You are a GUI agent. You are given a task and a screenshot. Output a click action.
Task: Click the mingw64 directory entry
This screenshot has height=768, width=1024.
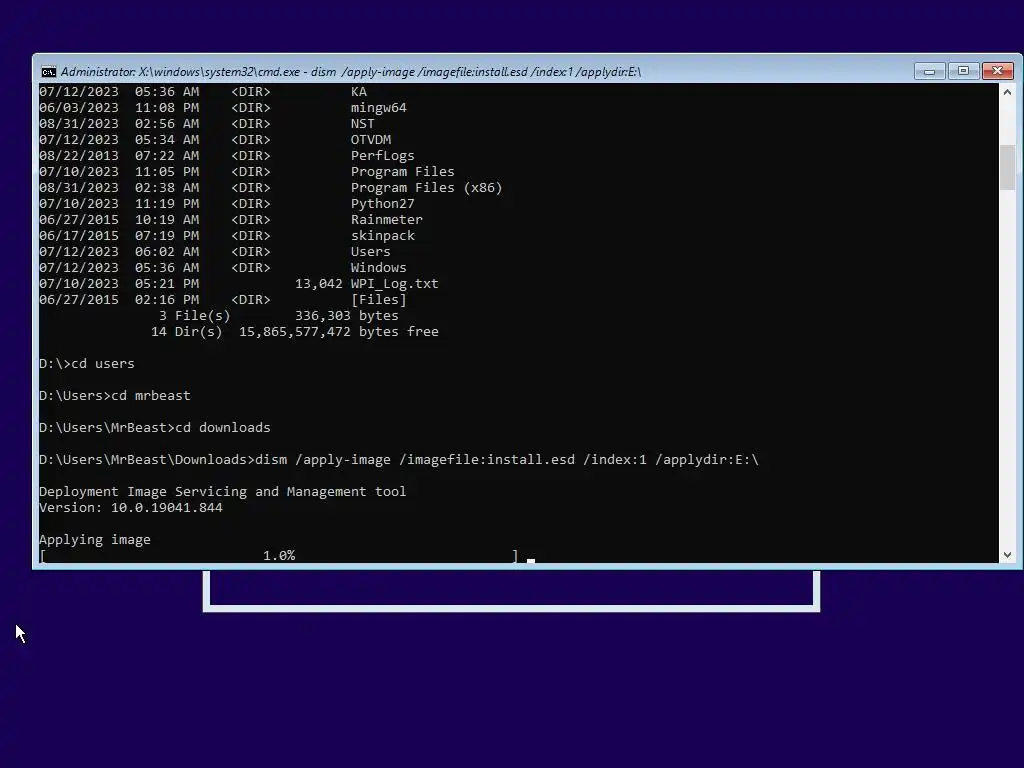pos(379,108)
